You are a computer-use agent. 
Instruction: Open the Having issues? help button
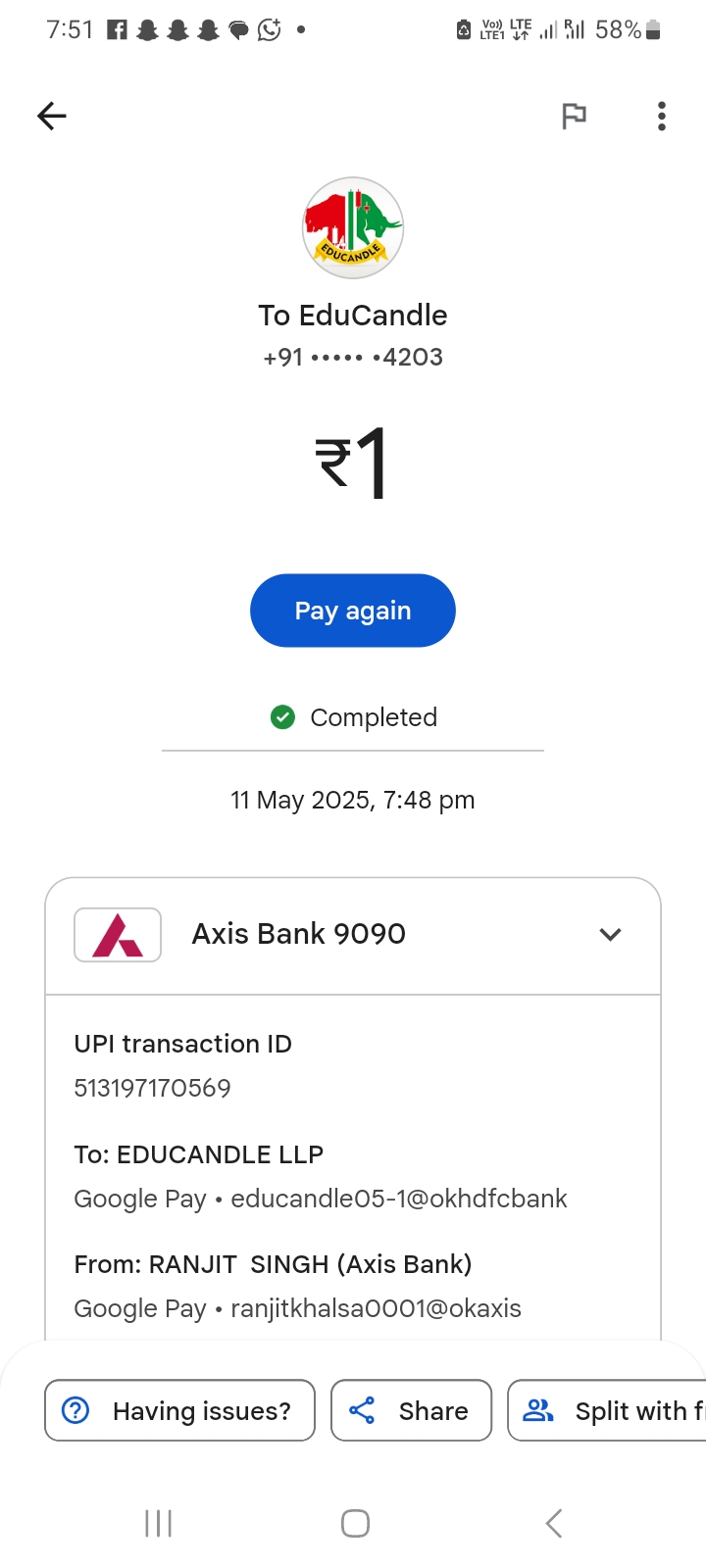179,1410
